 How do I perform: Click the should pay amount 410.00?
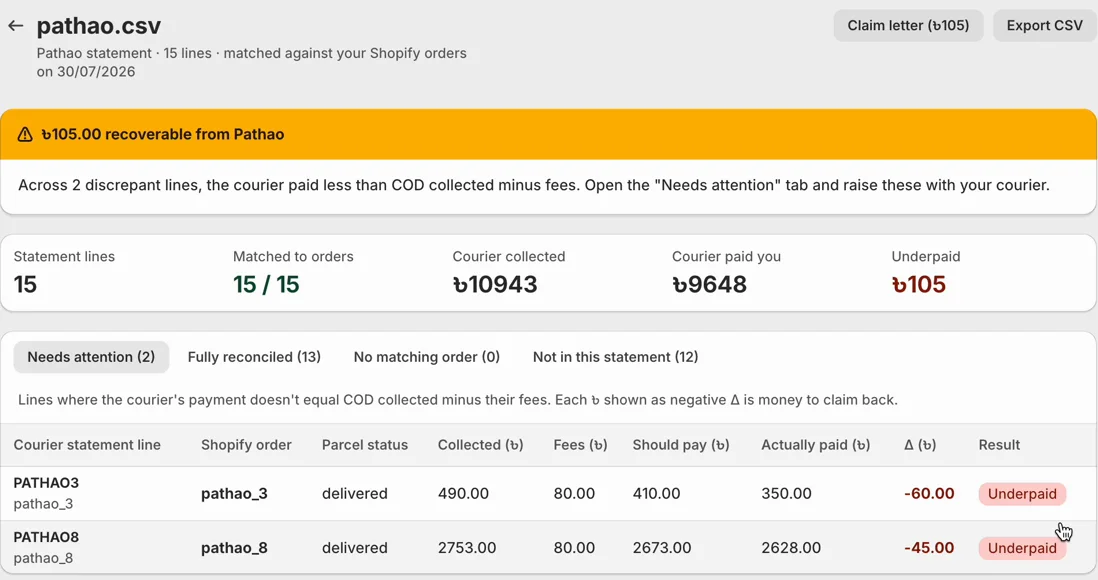pyautogui.click(x=656, y=494)
